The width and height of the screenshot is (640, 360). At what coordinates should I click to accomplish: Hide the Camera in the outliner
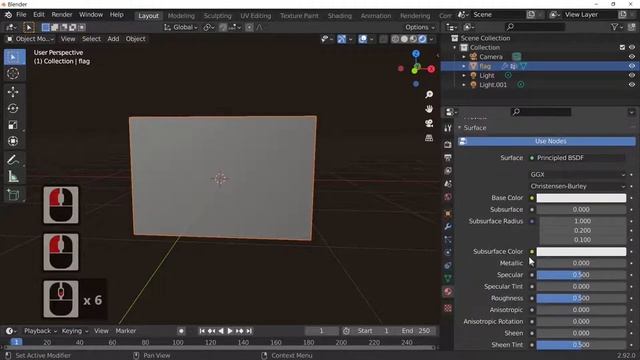click(x=631, y=57)
